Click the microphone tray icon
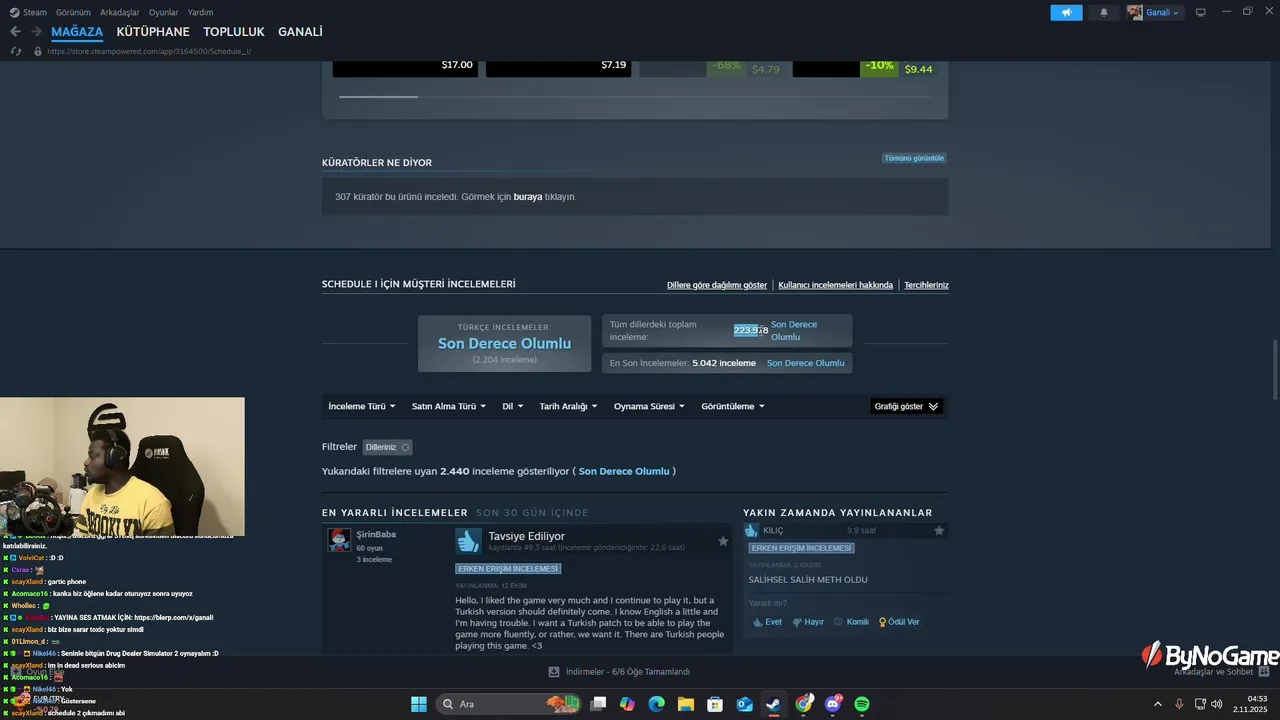The image size is (1280, 720). [x=1179, y=704]
